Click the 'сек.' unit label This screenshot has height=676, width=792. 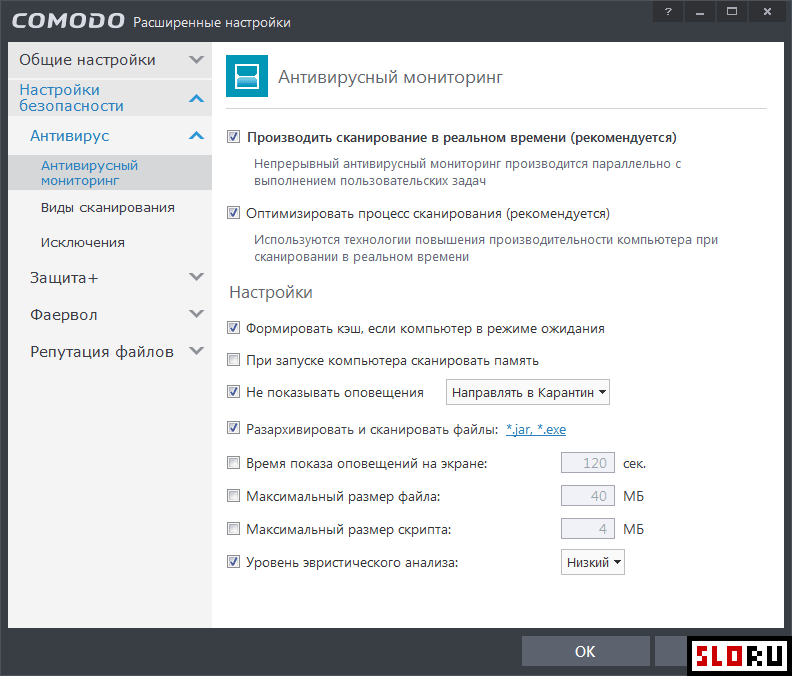(x=634, y=463)
